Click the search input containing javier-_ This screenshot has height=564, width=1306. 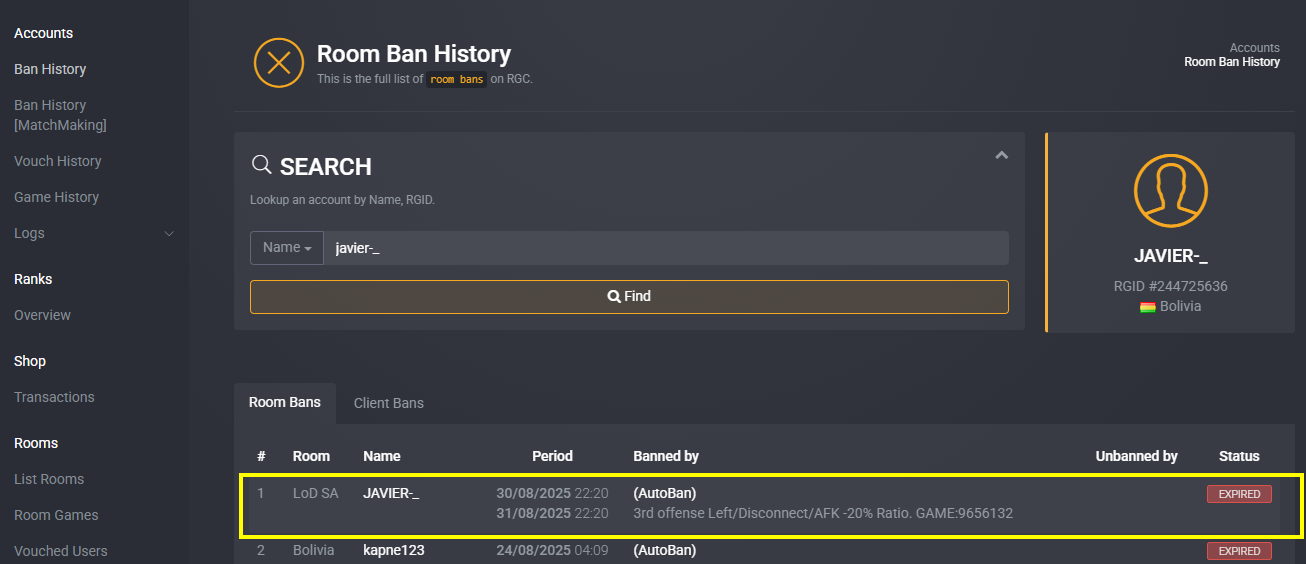pos(666,248)
